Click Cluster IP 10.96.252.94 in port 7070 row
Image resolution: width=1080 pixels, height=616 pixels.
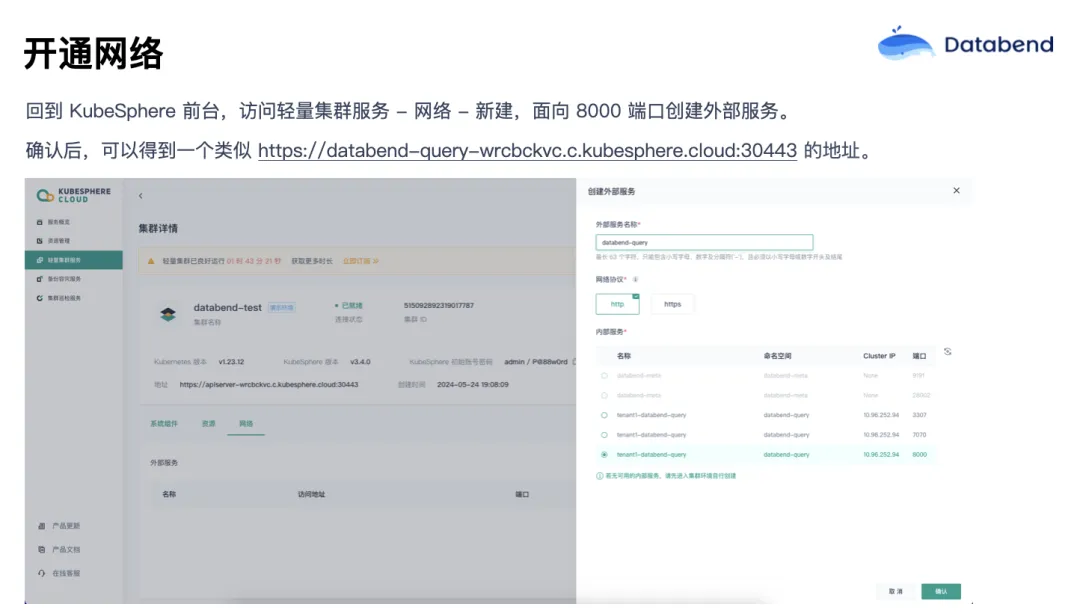pyautogui.click(x=881, y=435)
